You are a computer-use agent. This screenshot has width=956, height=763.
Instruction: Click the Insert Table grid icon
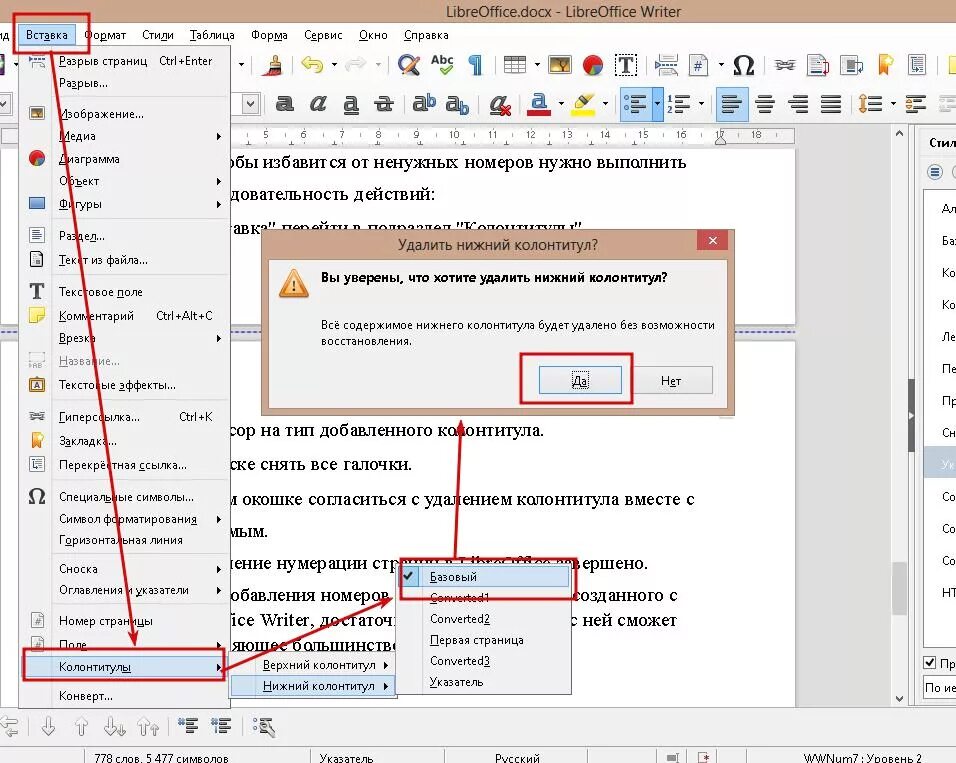point(515,65)
